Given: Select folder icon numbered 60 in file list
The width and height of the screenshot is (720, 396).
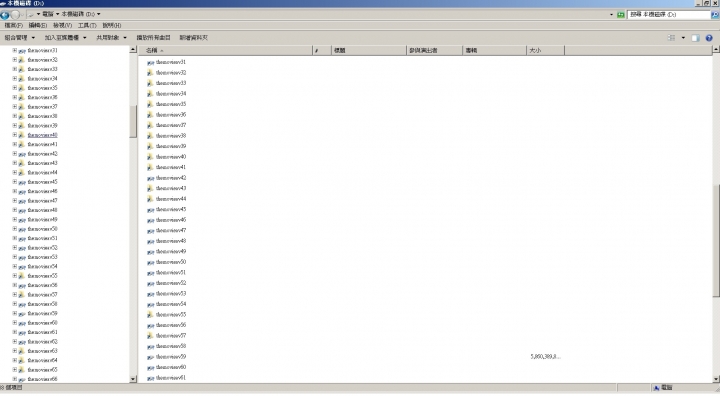Looking at the screenshot, I should pos(150,368).
